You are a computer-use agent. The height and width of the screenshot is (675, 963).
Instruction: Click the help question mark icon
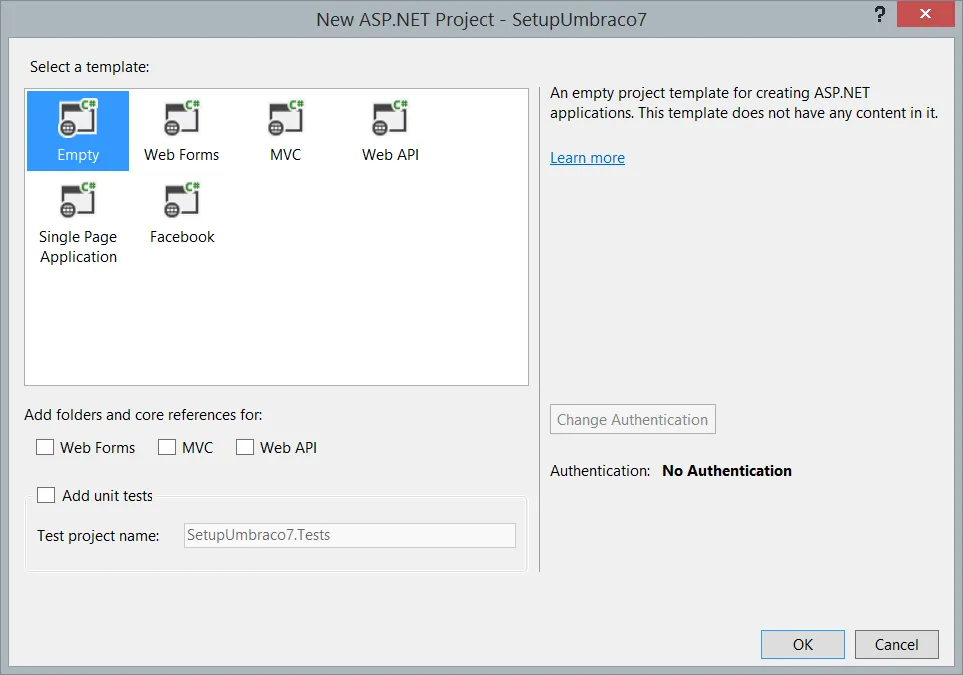879,15
